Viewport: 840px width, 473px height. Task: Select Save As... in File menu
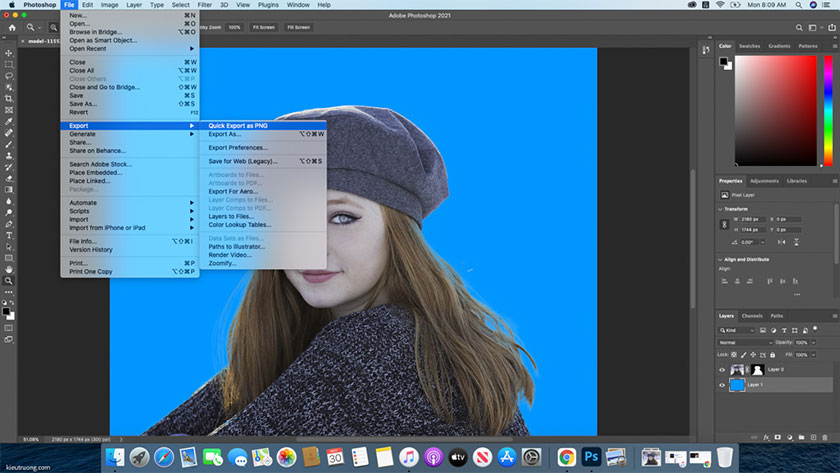(x=130, y=103)
